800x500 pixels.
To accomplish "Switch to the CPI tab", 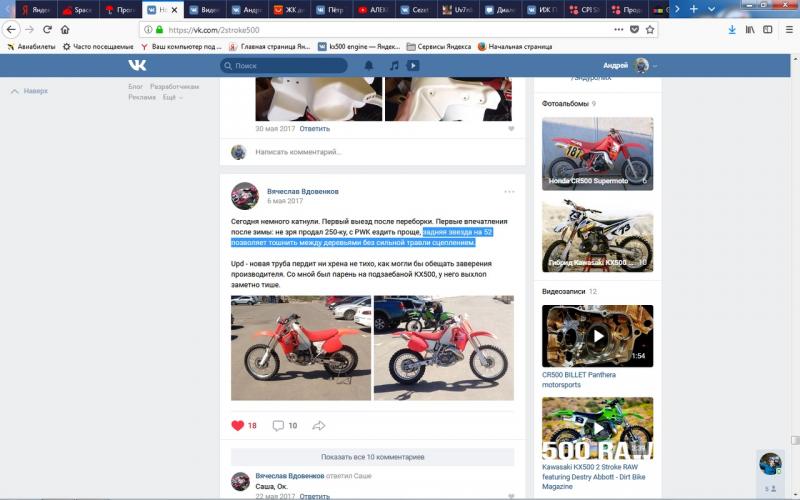I will [585, 10].
